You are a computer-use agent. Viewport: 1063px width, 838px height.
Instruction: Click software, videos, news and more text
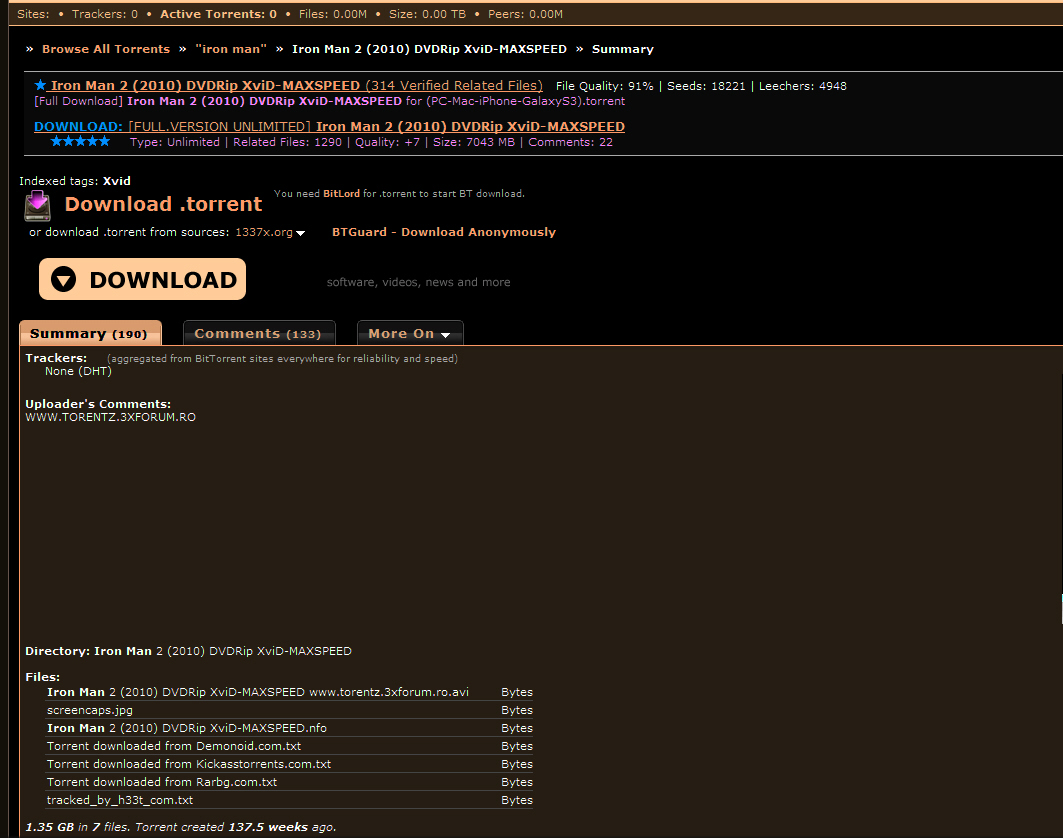click(x=418, y=282)
